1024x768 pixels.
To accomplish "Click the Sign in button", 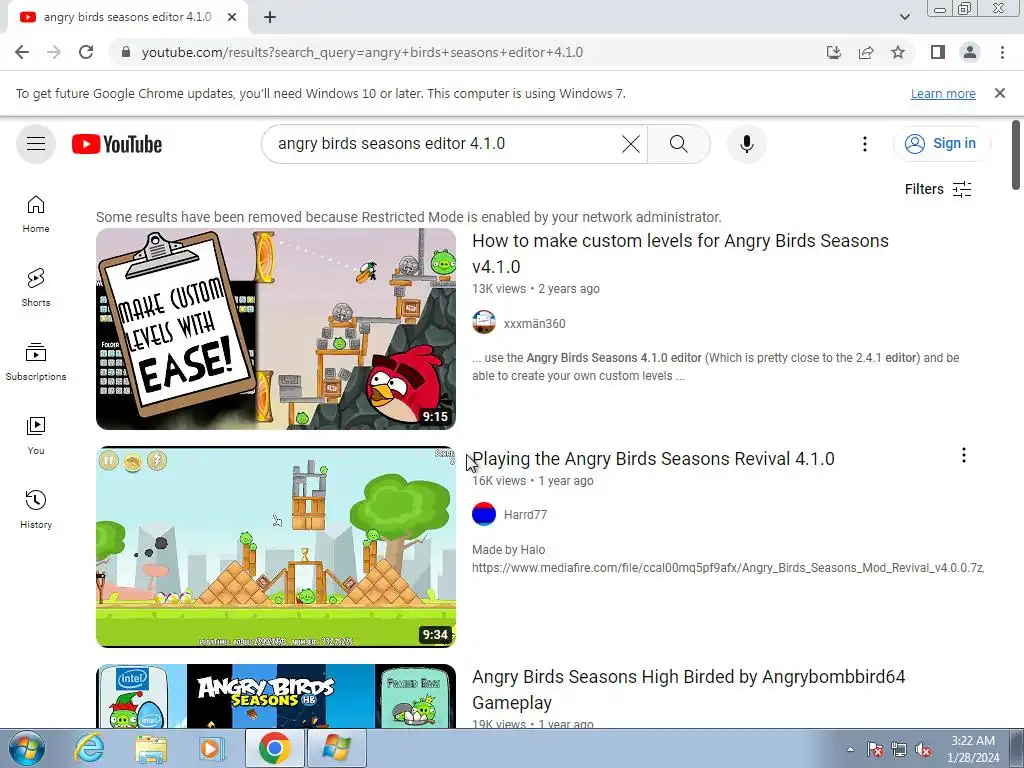I will [941, 144].
